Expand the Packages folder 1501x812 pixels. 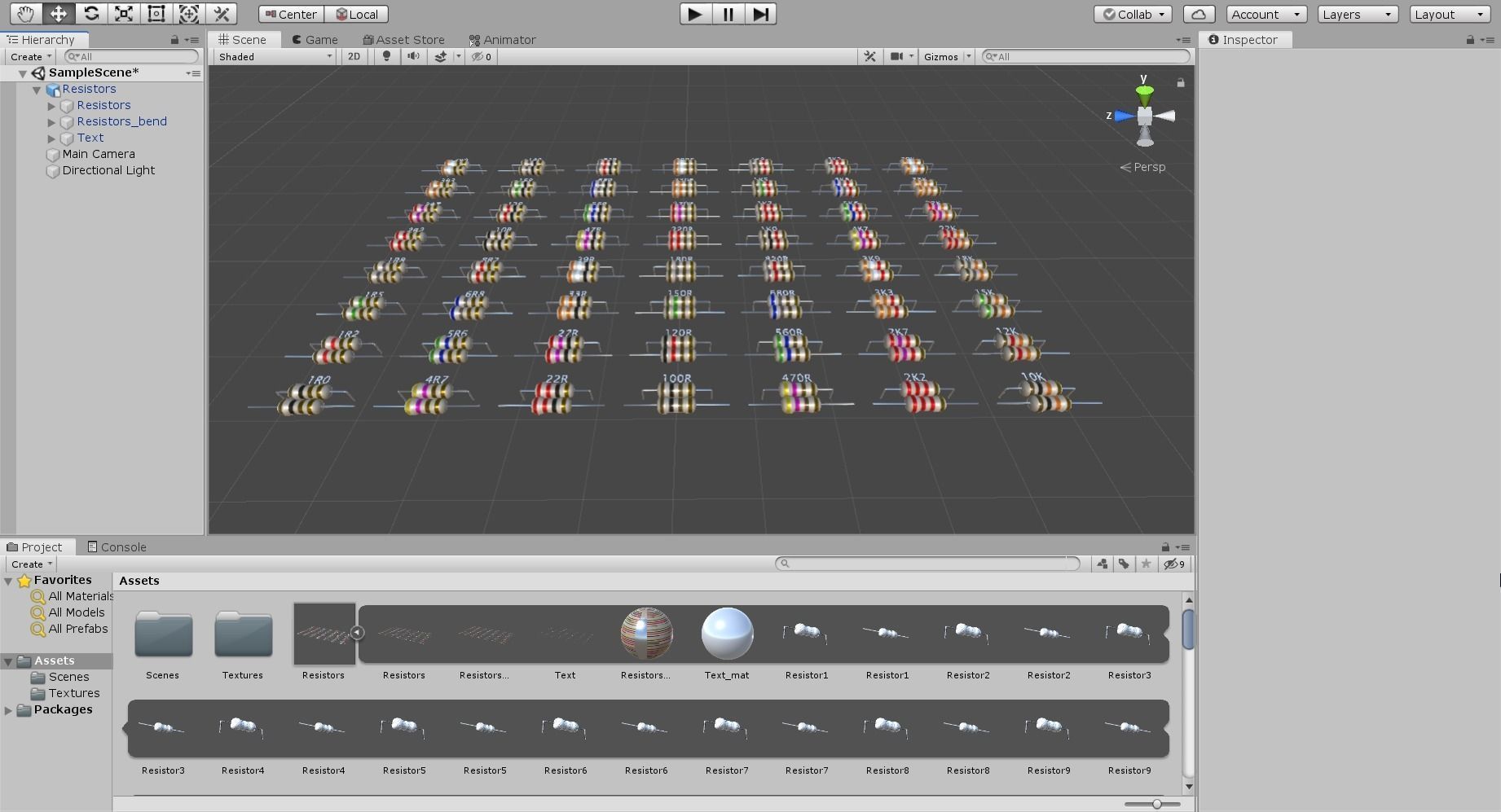coord(8,710)
